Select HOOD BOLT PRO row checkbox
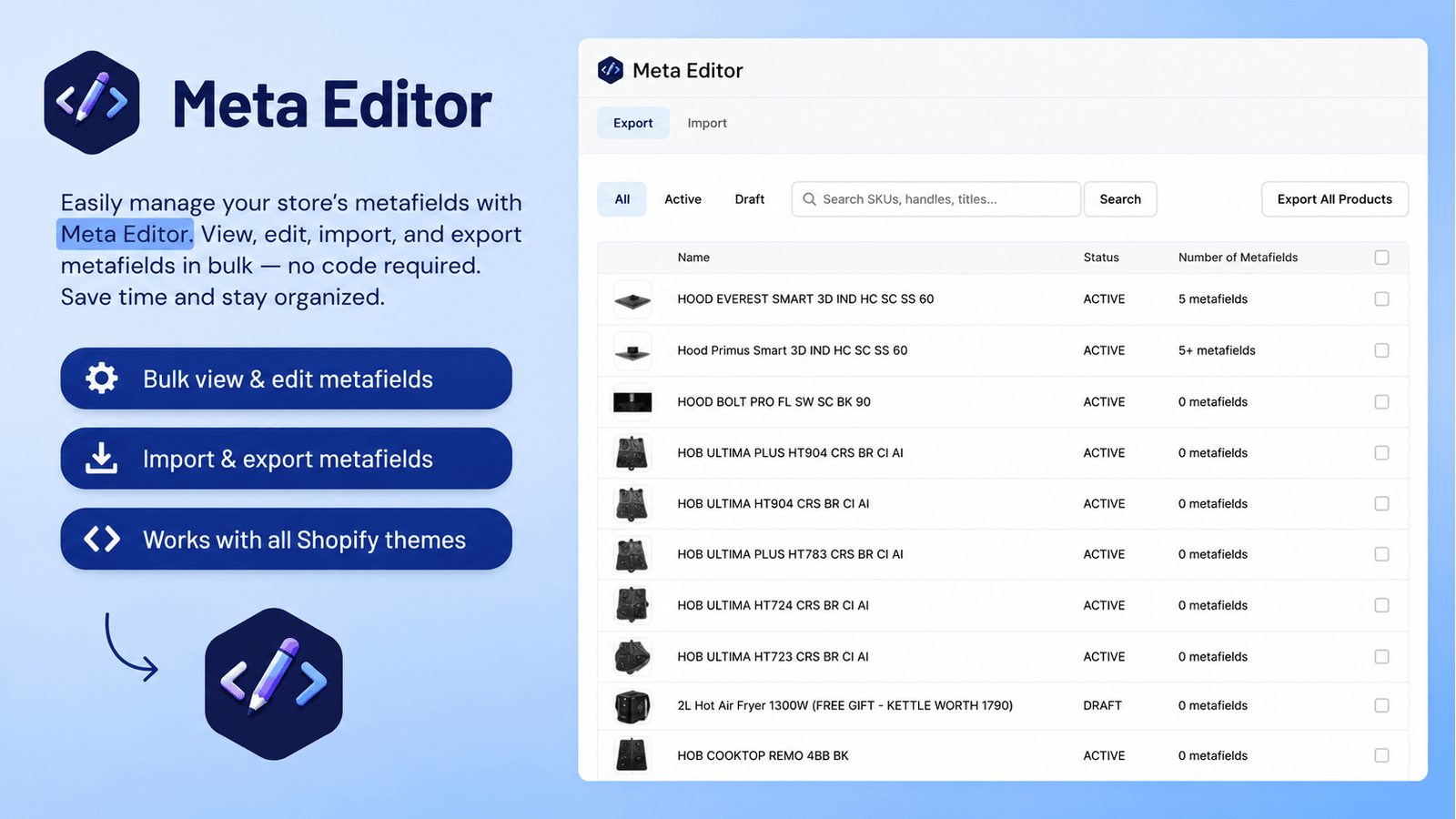 (1381, 401)
